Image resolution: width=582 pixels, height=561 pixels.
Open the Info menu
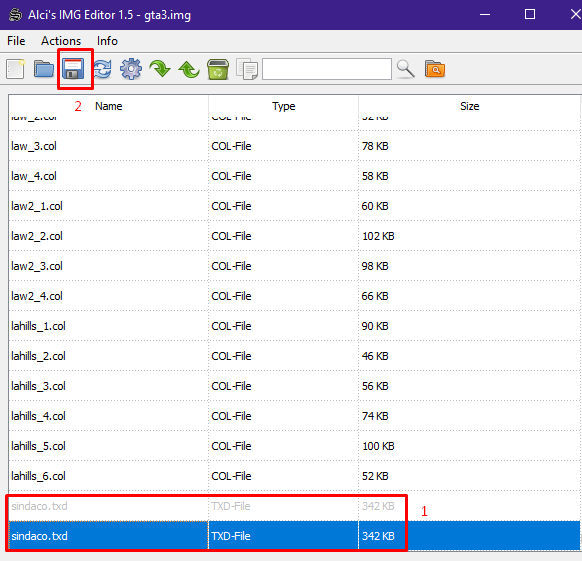pyautogui.click(x=107, y=41)
